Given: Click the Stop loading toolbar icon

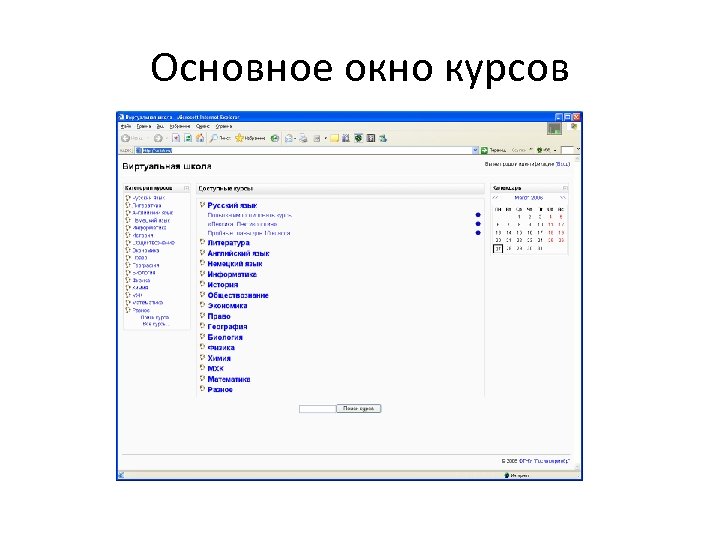Looking at the screenshot, I should (x=176, y=138).
